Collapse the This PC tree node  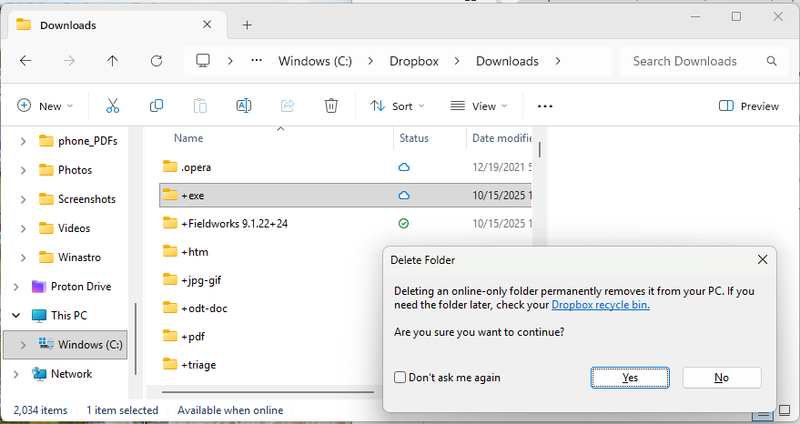tap(15, 315)
